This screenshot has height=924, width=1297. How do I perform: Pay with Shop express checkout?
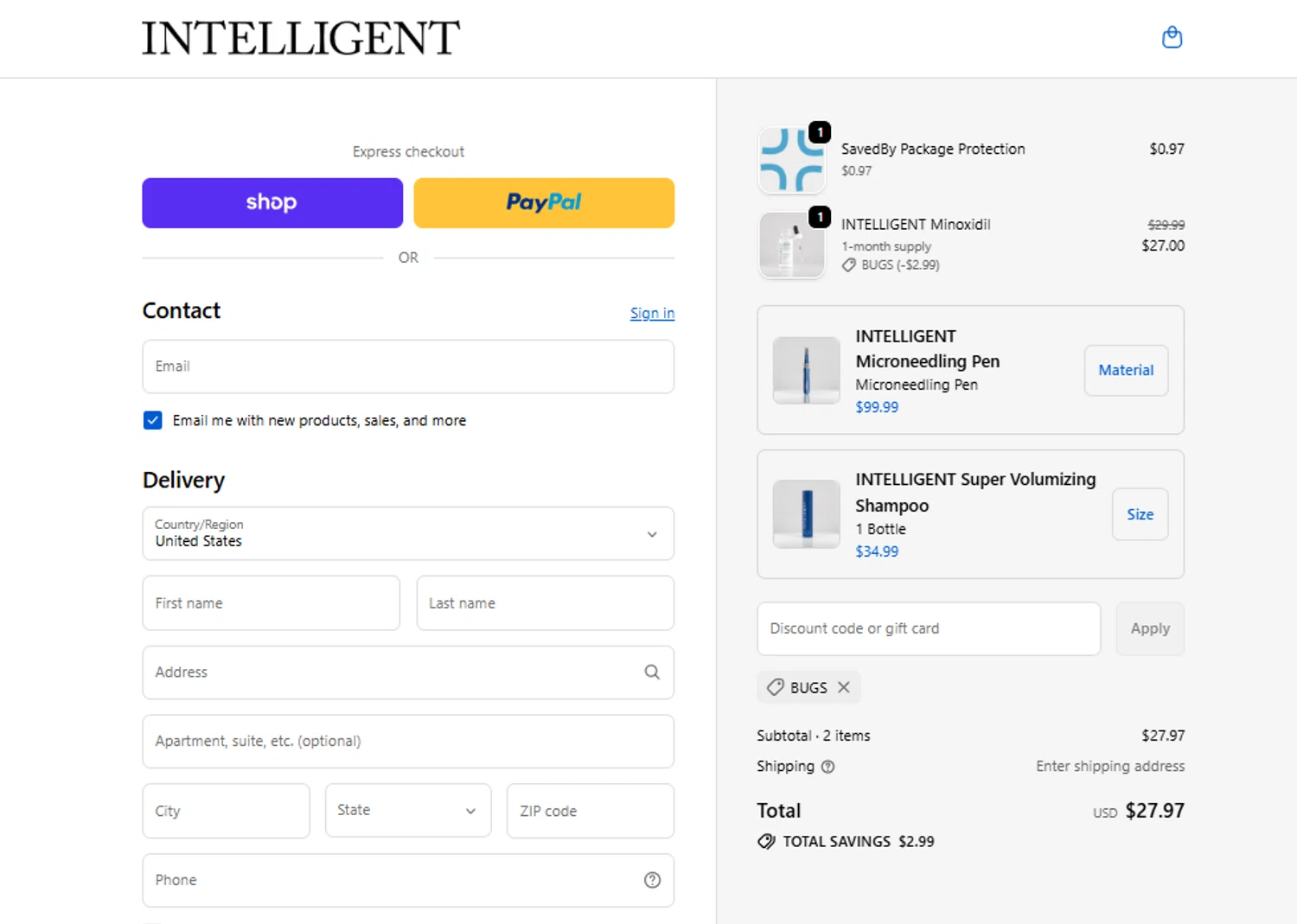click(272, 203)
